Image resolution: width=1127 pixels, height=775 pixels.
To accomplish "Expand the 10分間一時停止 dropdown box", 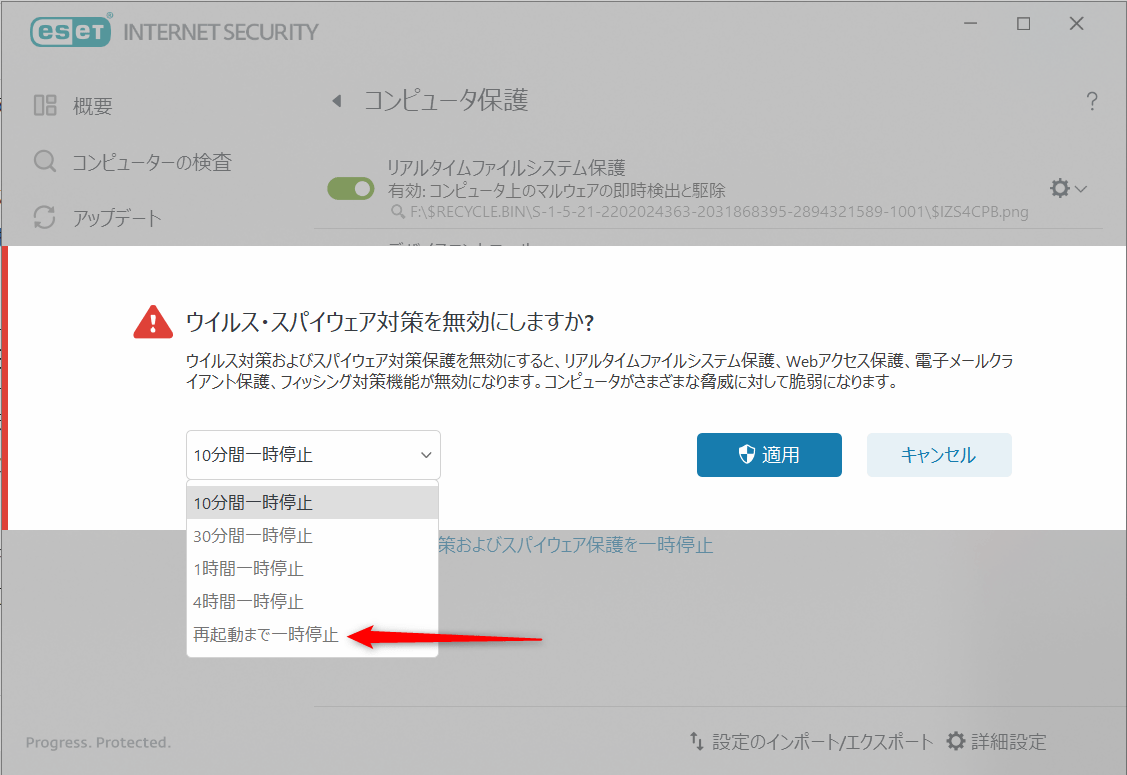I will (313, 455).
